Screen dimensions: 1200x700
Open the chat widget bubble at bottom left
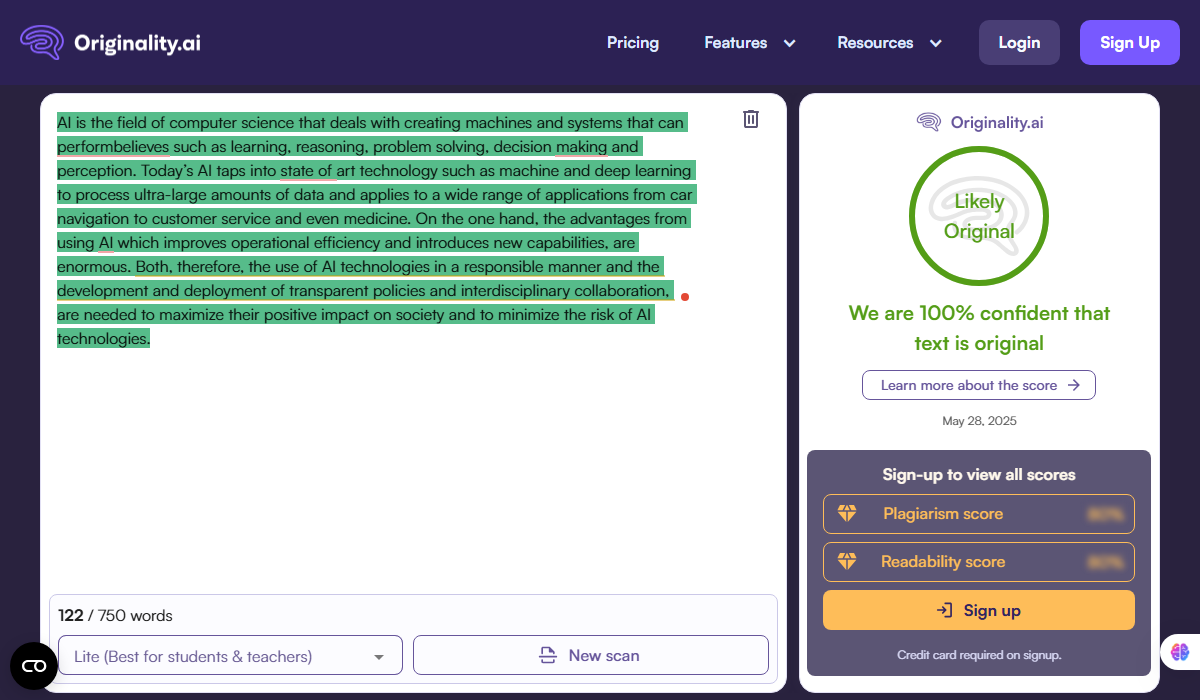(34, 666)
